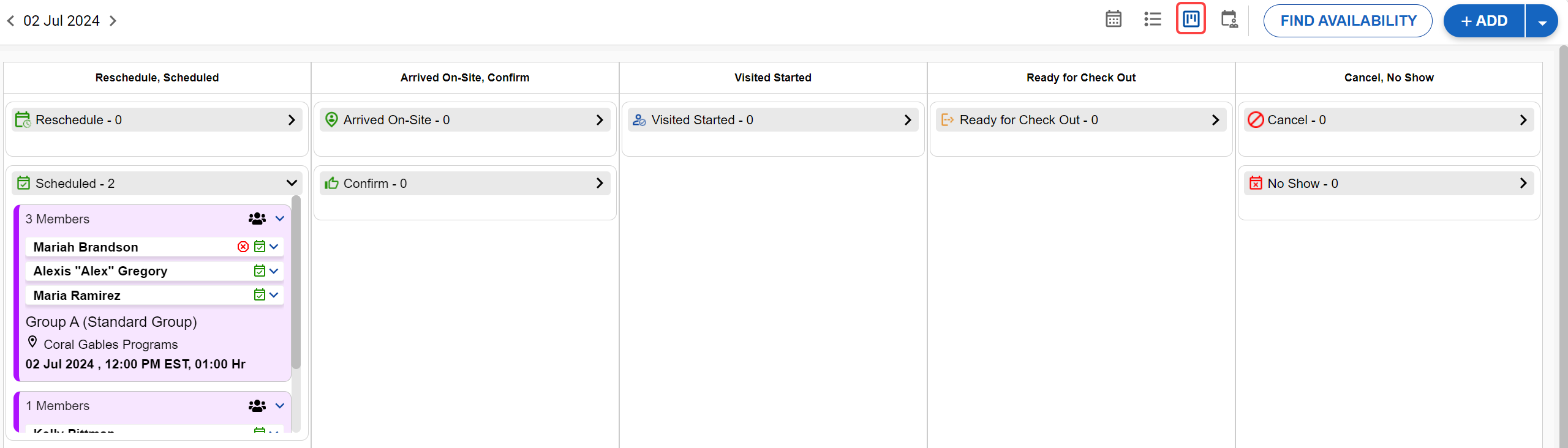Collapse the 3 Members group card

pos(280,218)
